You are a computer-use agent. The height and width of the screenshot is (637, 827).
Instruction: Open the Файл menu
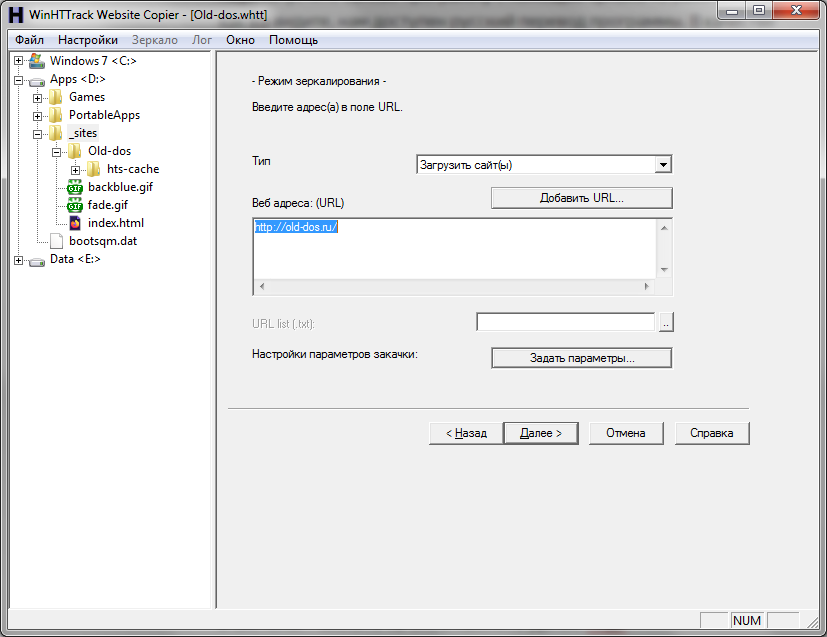coord(30,40)
